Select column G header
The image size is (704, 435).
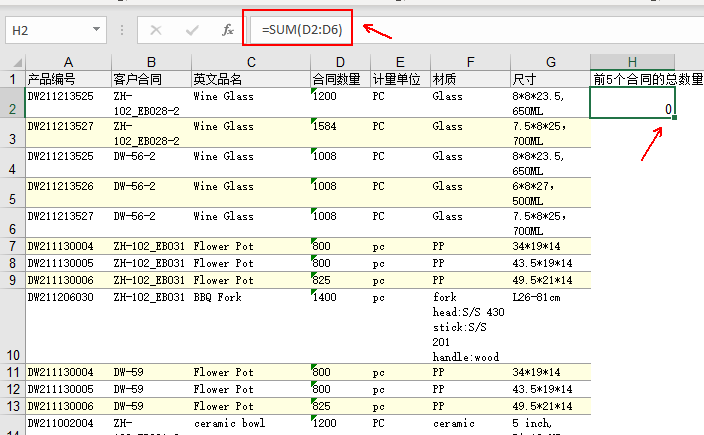[550, 62]
